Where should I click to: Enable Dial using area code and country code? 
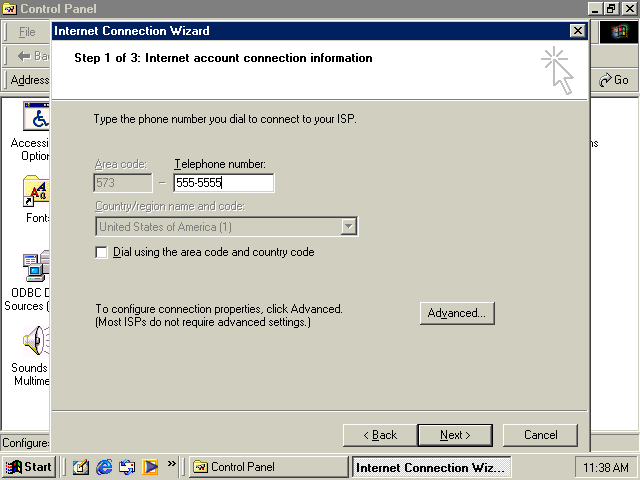[101, 252]
